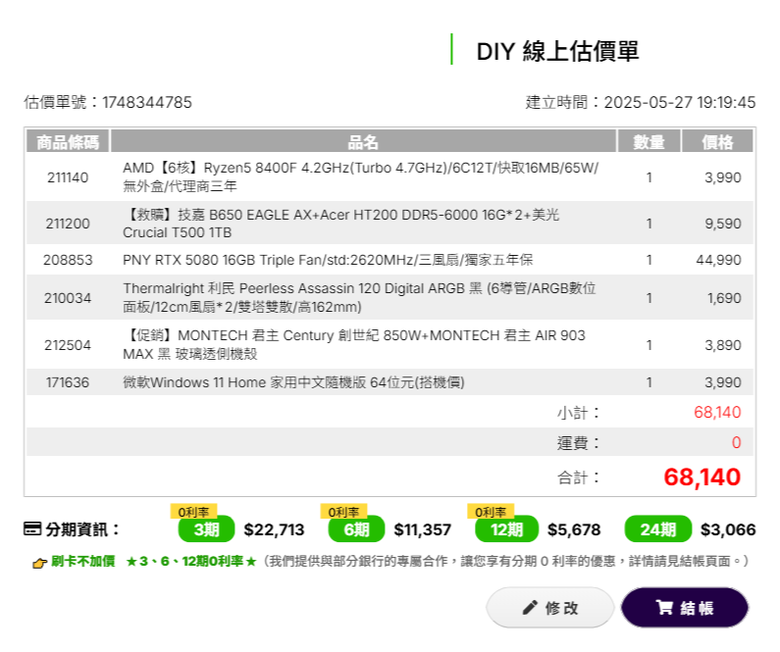Click the 估價單號 1748344785 text
Image resolution: width=780 pixels, height=652 pixels.
tap(107, 102)
